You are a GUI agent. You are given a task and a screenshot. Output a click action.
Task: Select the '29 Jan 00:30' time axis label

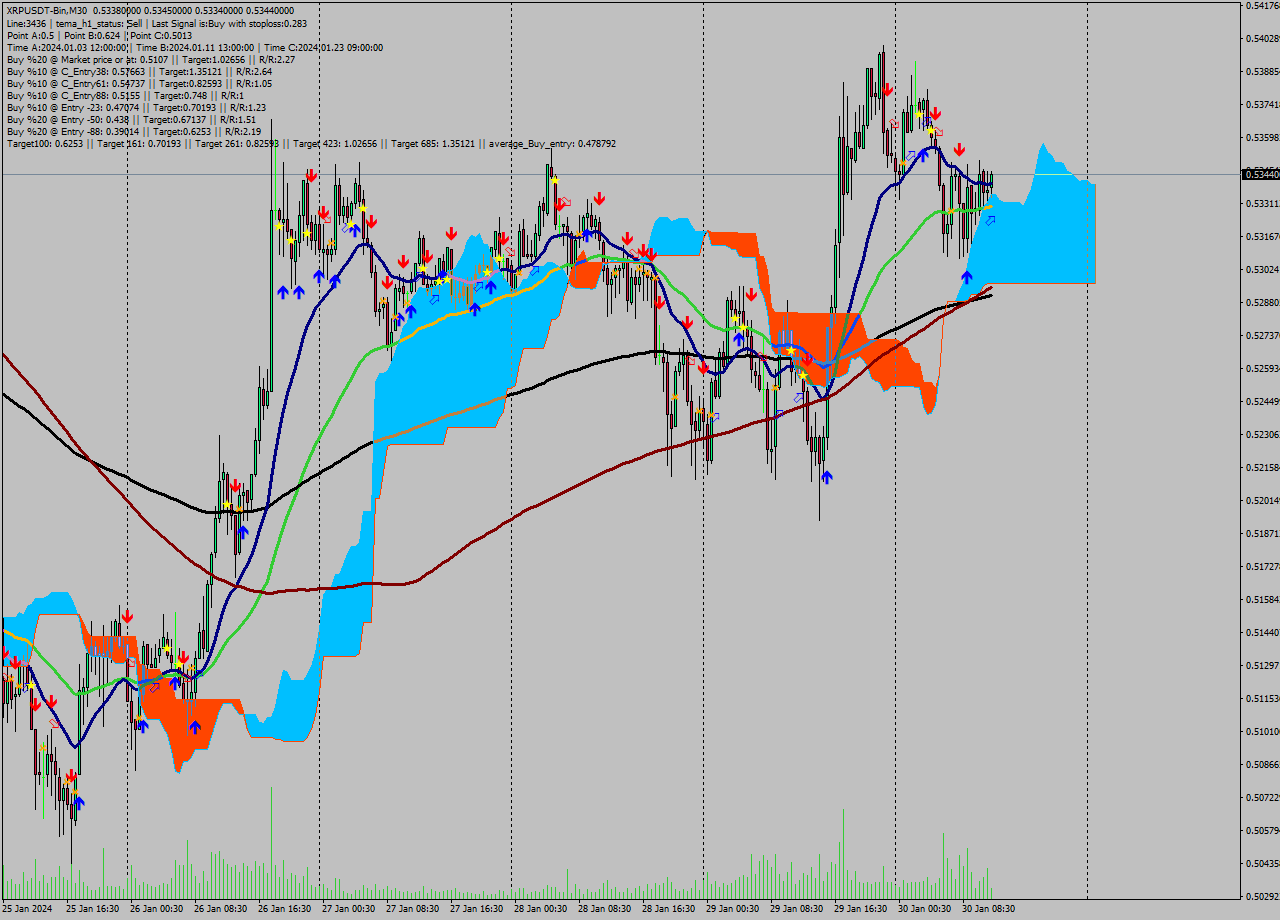click(x=732, y=909)
